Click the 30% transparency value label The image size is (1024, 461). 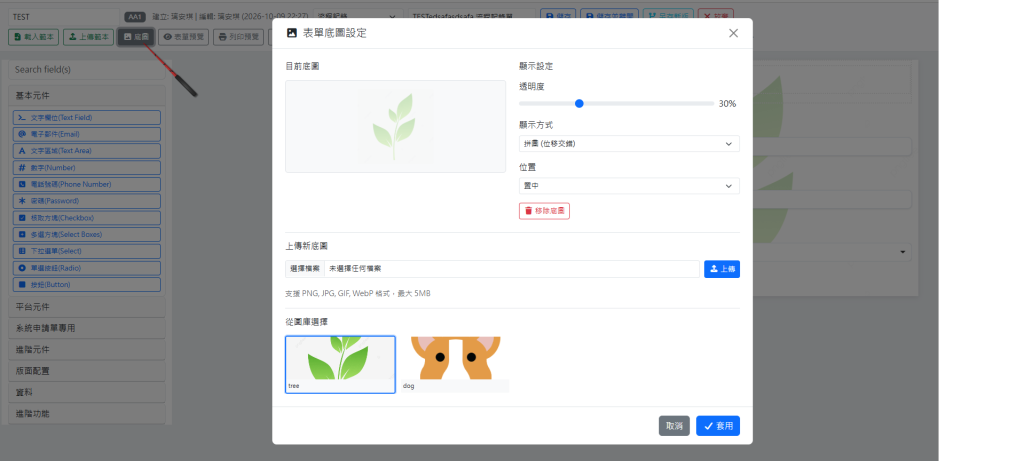(728, 104)
